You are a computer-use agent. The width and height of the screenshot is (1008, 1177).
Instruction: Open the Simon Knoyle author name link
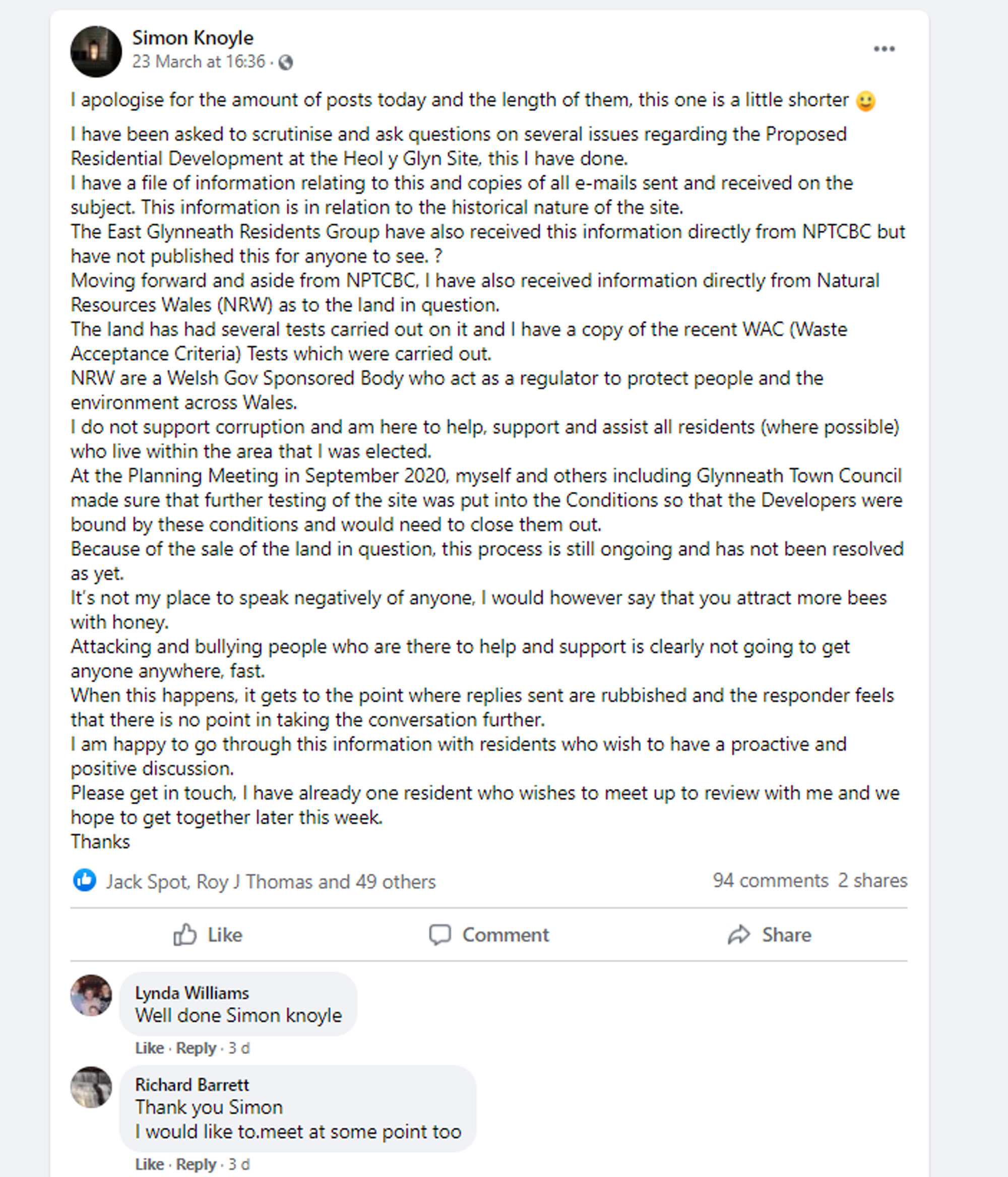(193, 37)
